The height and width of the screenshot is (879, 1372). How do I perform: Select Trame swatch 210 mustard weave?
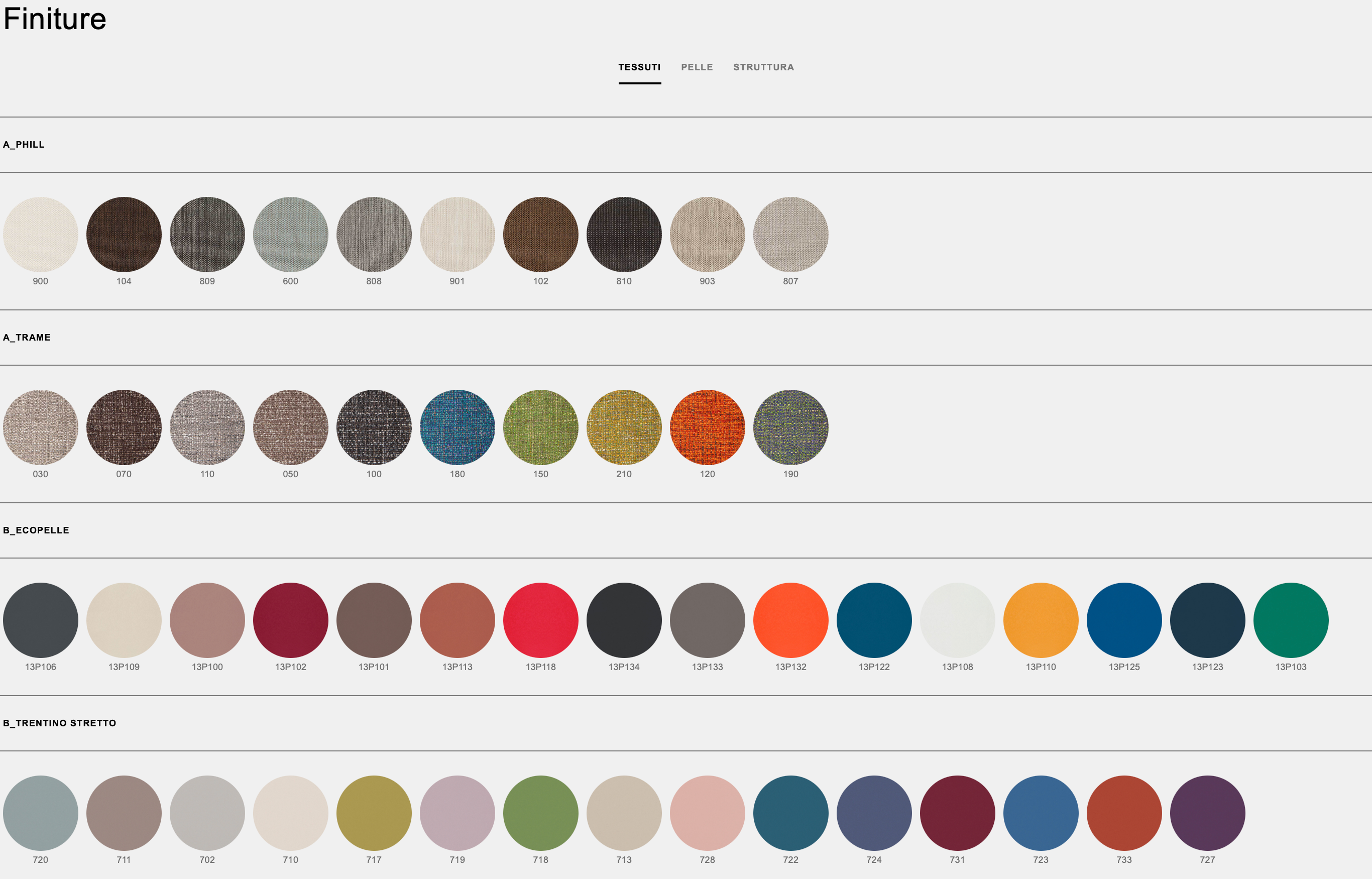coord(624,427)
